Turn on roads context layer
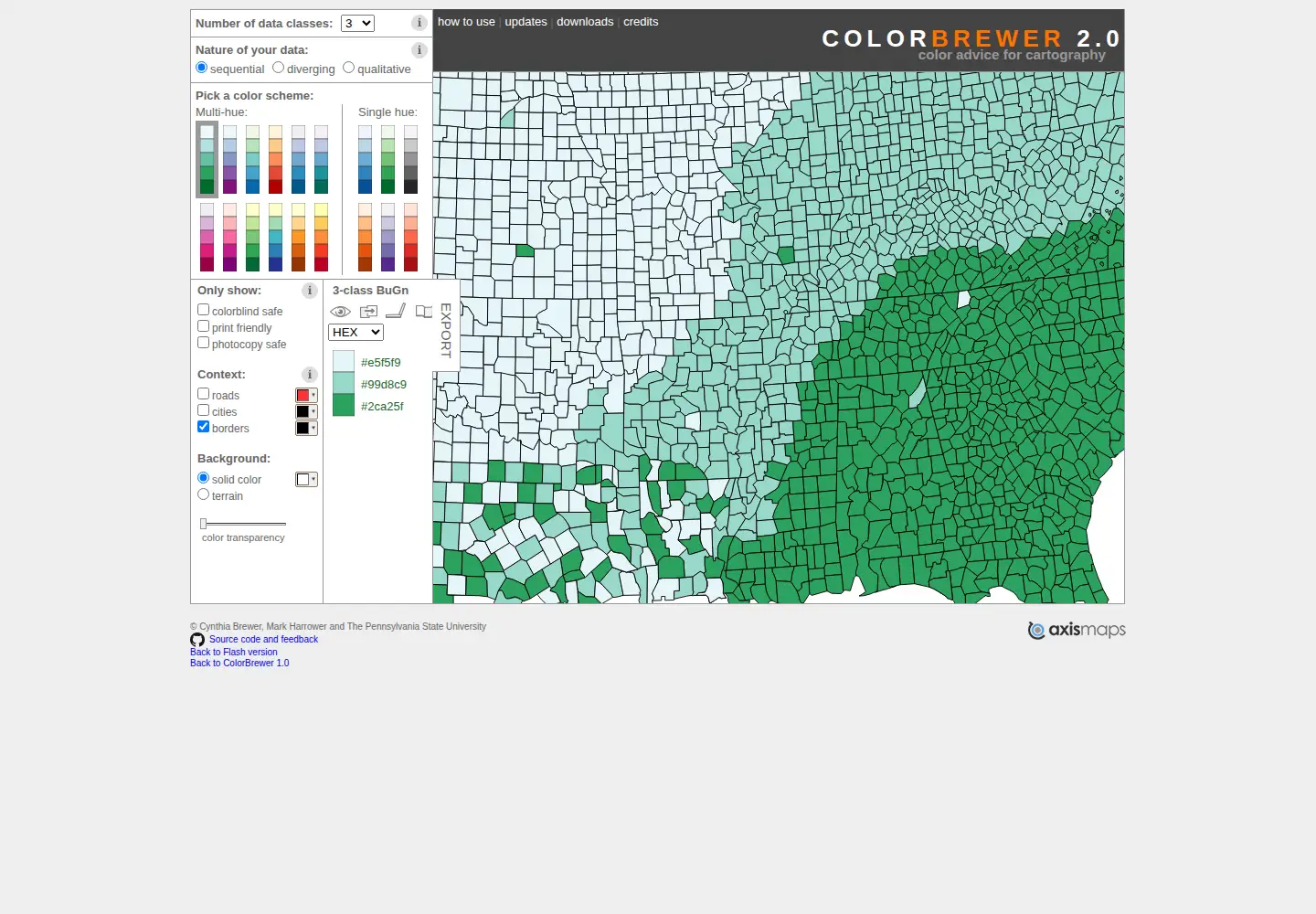The width and height of the screenshot is (1316, 914). (204, 394)
